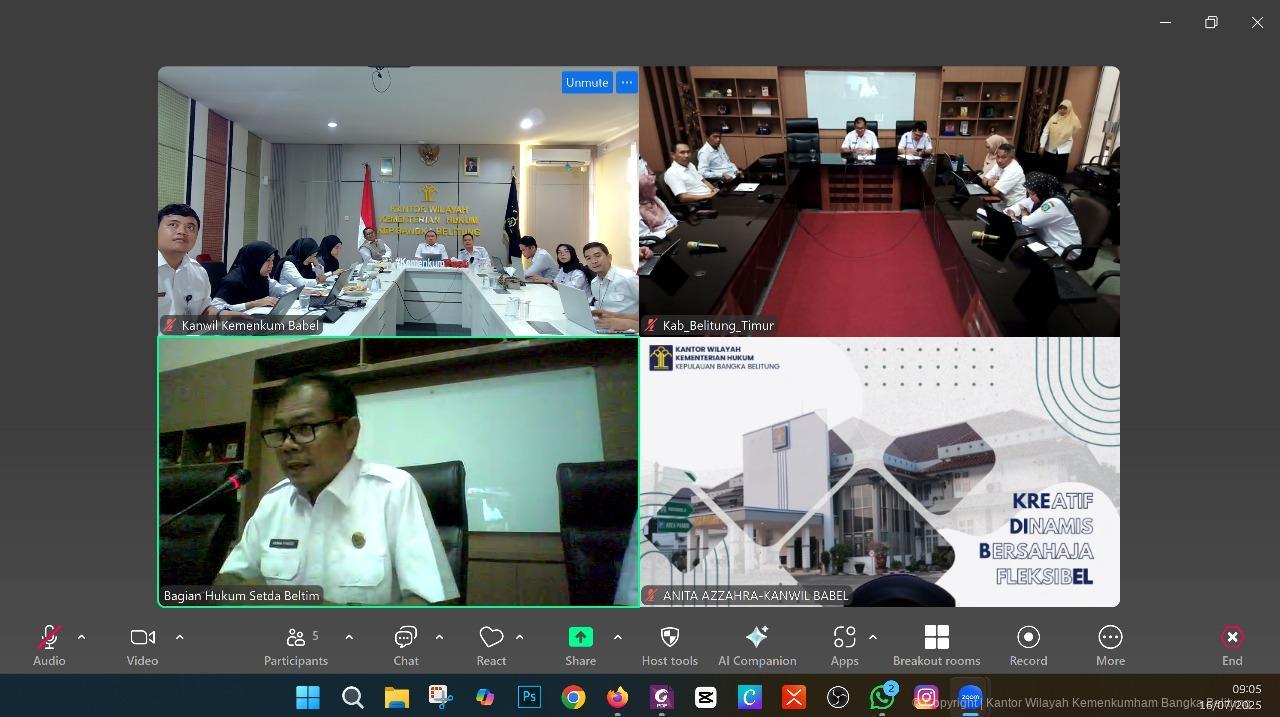Open the More options menu
Screen dimensions: 1280x717
tap(1110, 638)
